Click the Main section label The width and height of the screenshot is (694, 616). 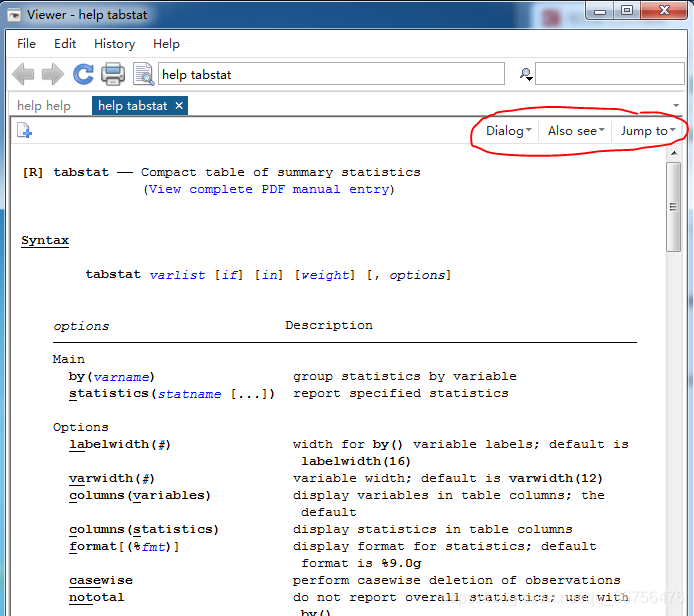pyautogui.click(x=69, y=359)
